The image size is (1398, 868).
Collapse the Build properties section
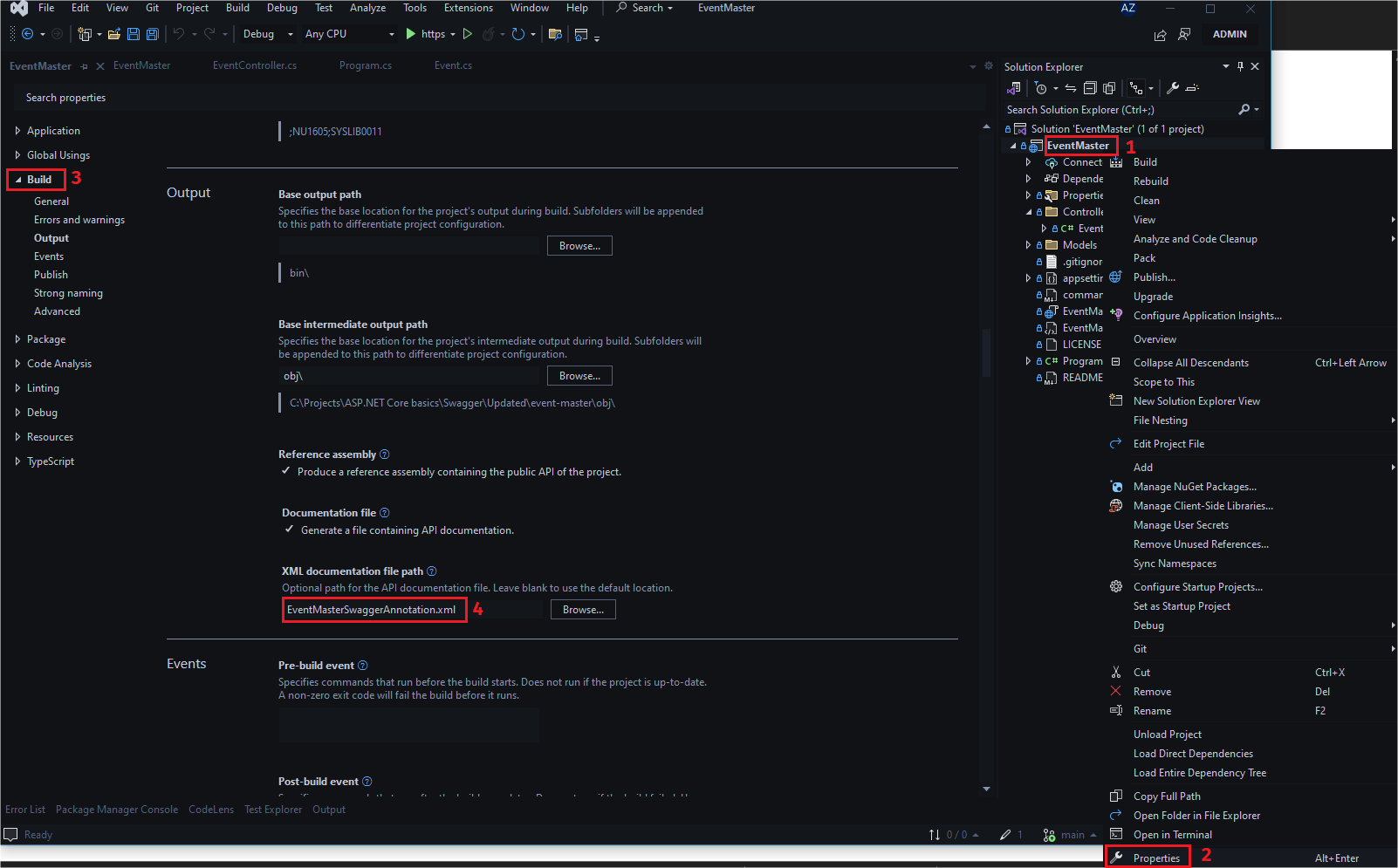tap(18, 180)
